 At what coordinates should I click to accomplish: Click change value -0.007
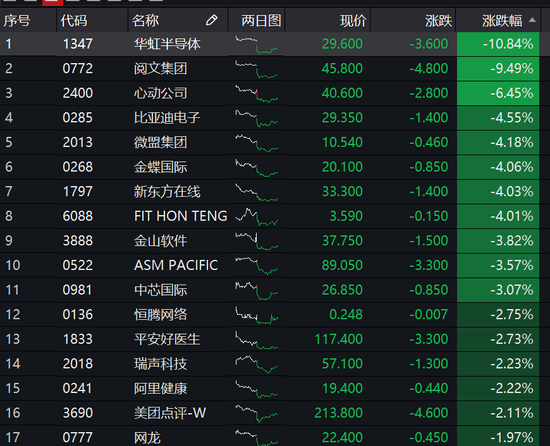tap(429, 315)
